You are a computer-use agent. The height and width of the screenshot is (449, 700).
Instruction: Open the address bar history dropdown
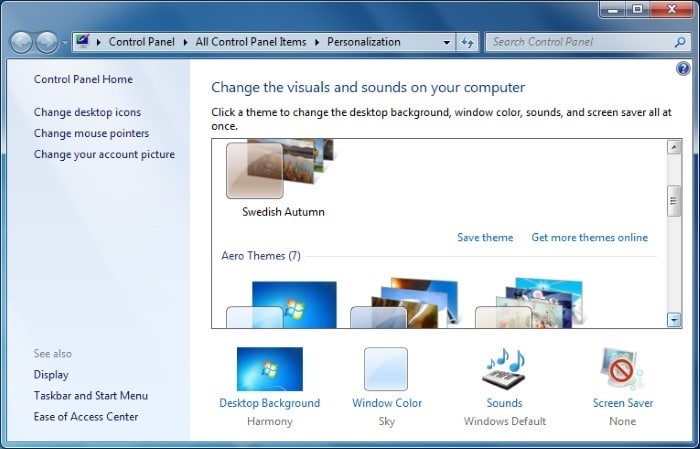point(446,42)
